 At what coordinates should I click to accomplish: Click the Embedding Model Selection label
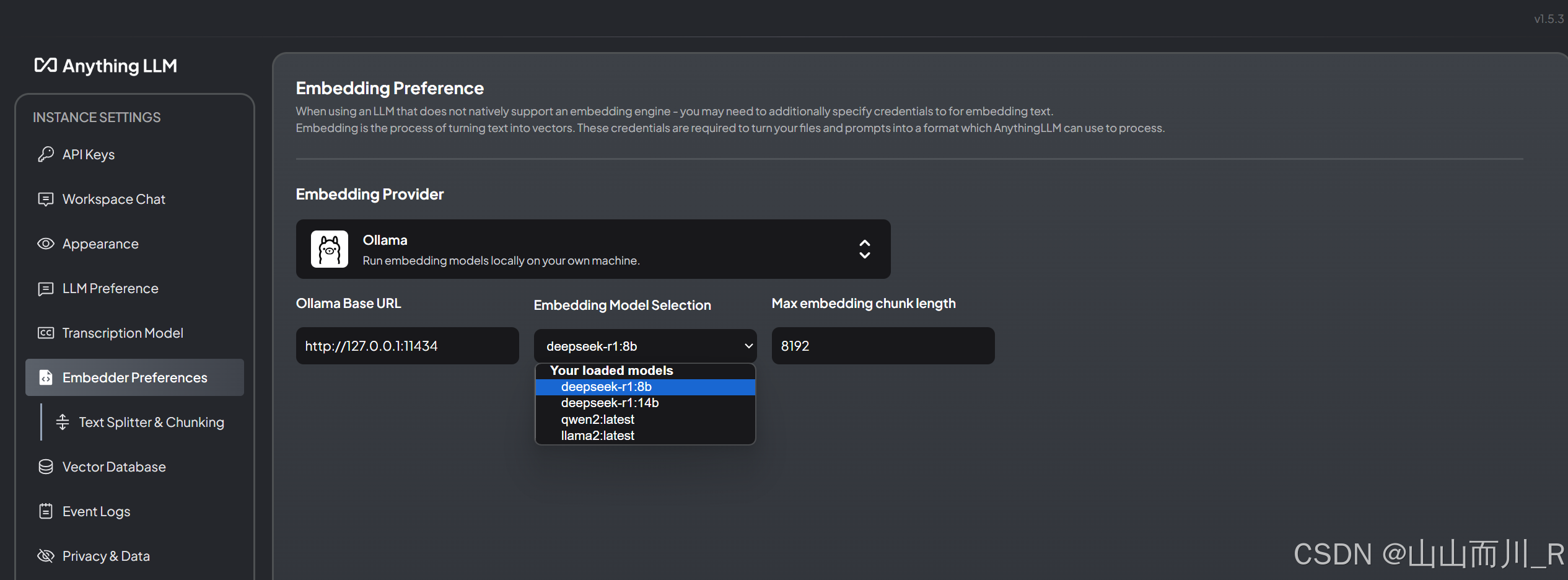tap(623, 305)
